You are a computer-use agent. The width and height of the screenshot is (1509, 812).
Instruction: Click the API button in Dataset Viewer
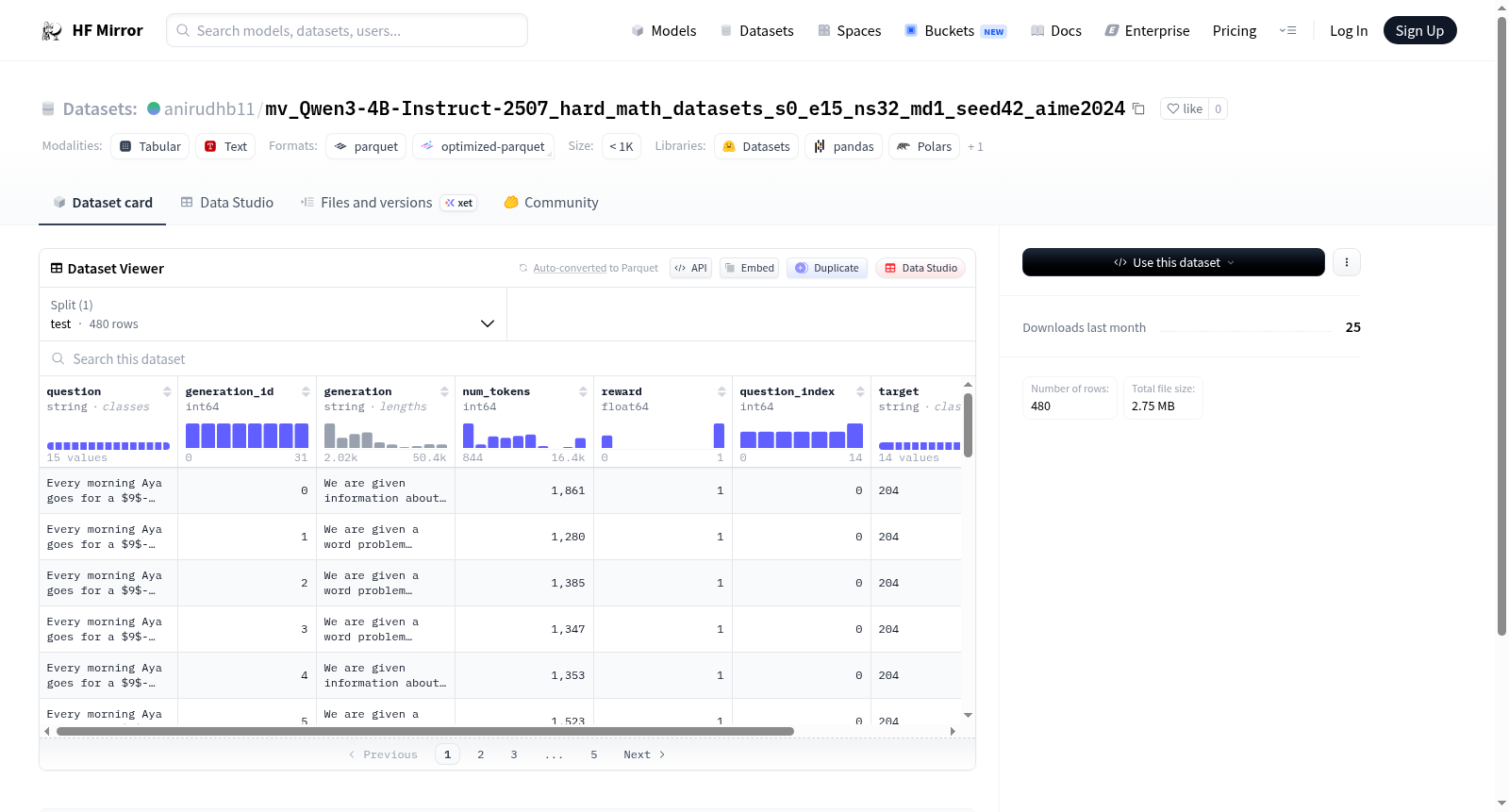pos(690,268)
